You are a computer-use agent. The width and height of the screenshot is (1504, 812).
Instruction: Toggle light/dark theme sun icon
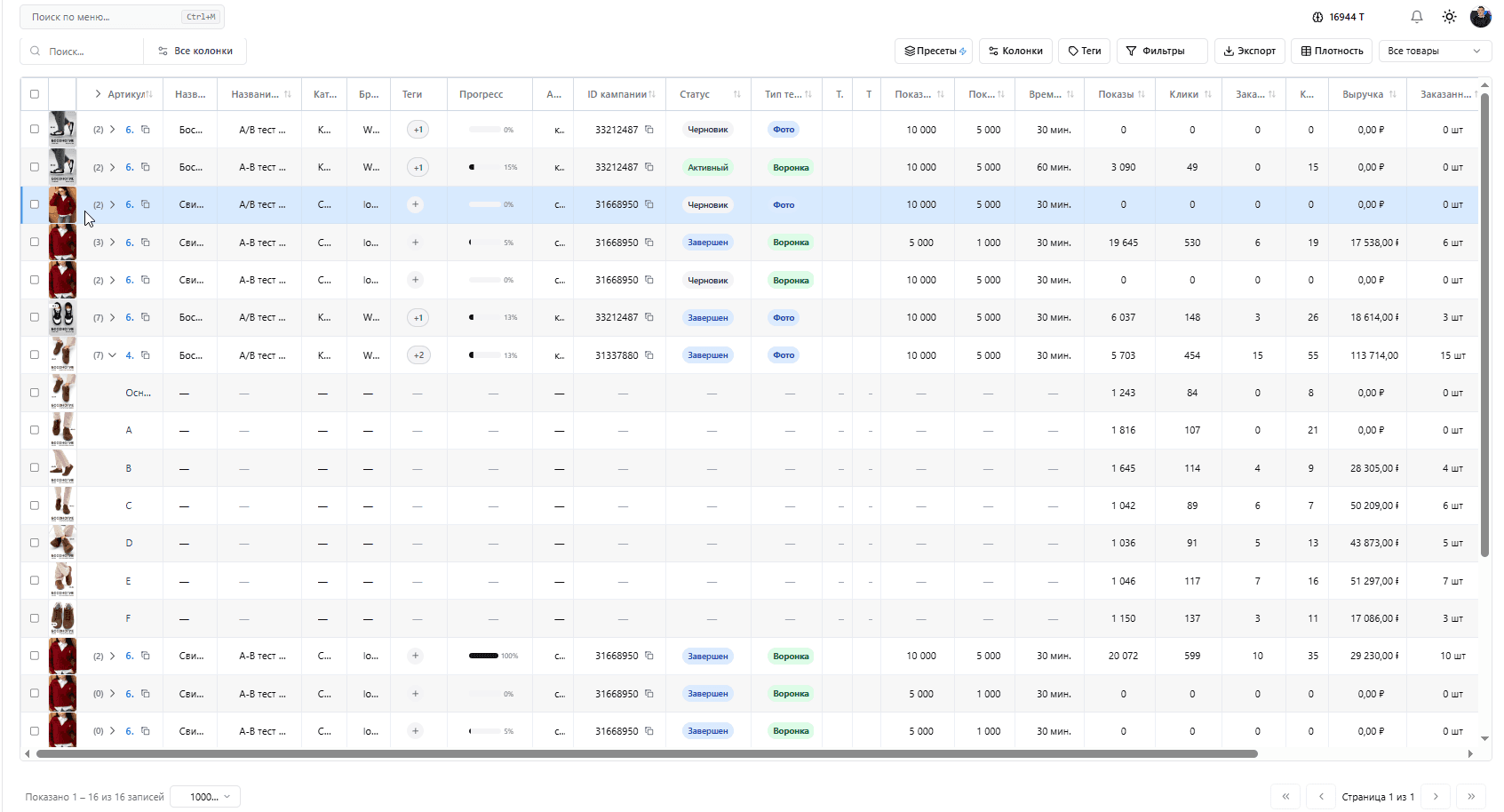[x=1449, y=17]
